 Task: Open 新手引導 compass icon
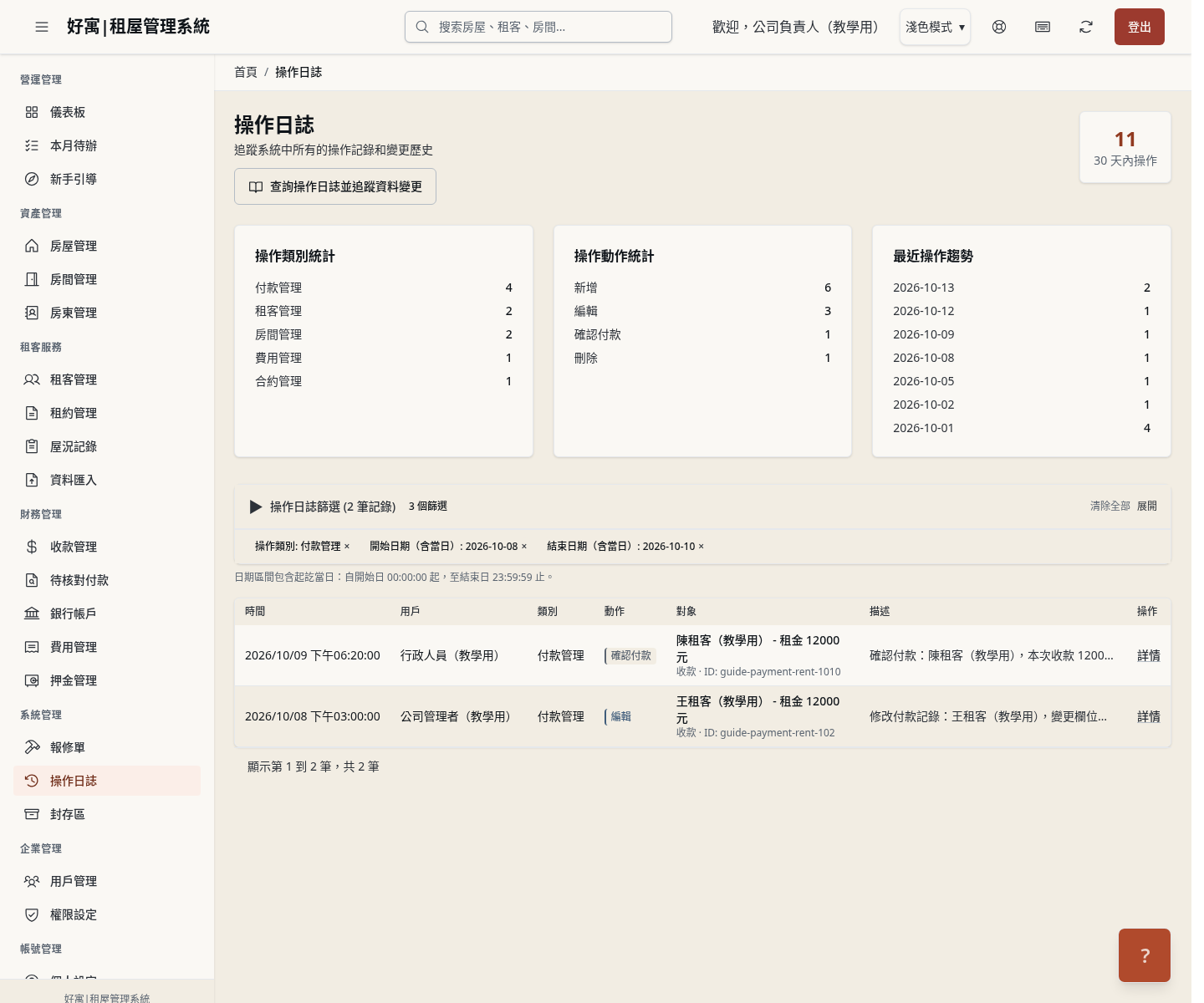click(x=32, y=179)
